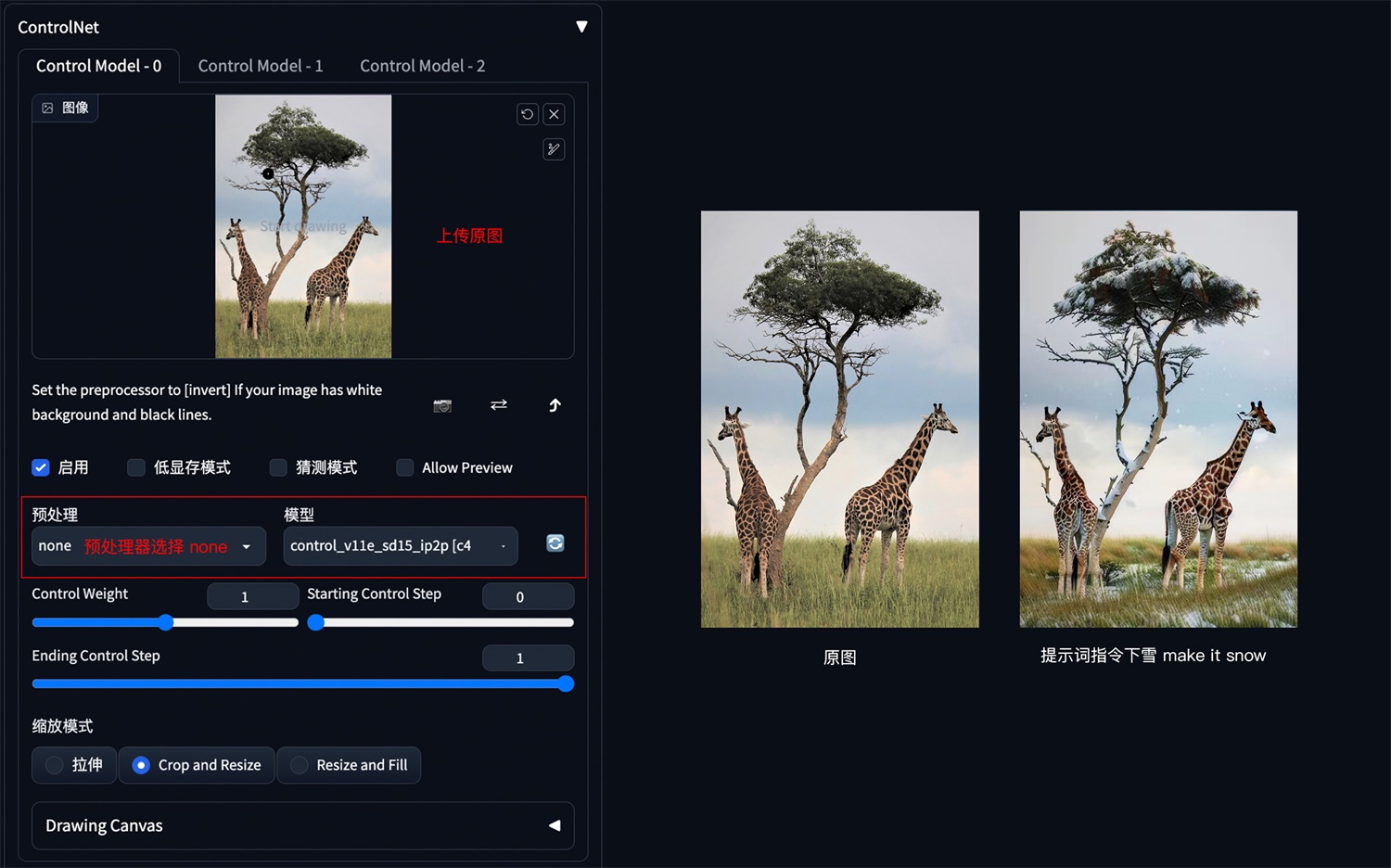Click the 原图 caption text
The width and height of the screenshot is (1391, 868).
click(840, 657)
